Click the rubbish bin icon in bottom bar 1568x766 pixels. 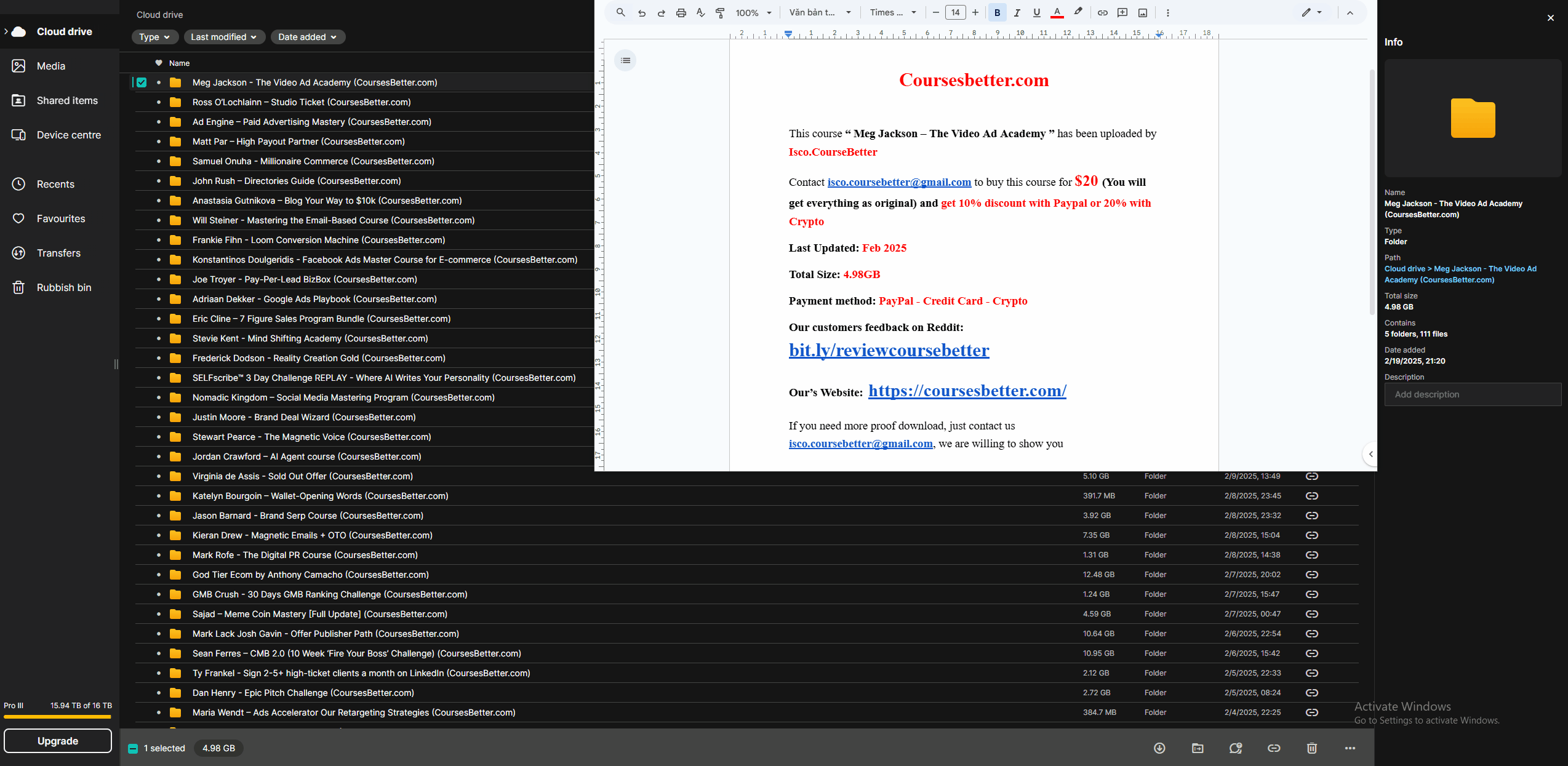(1312, 748)
